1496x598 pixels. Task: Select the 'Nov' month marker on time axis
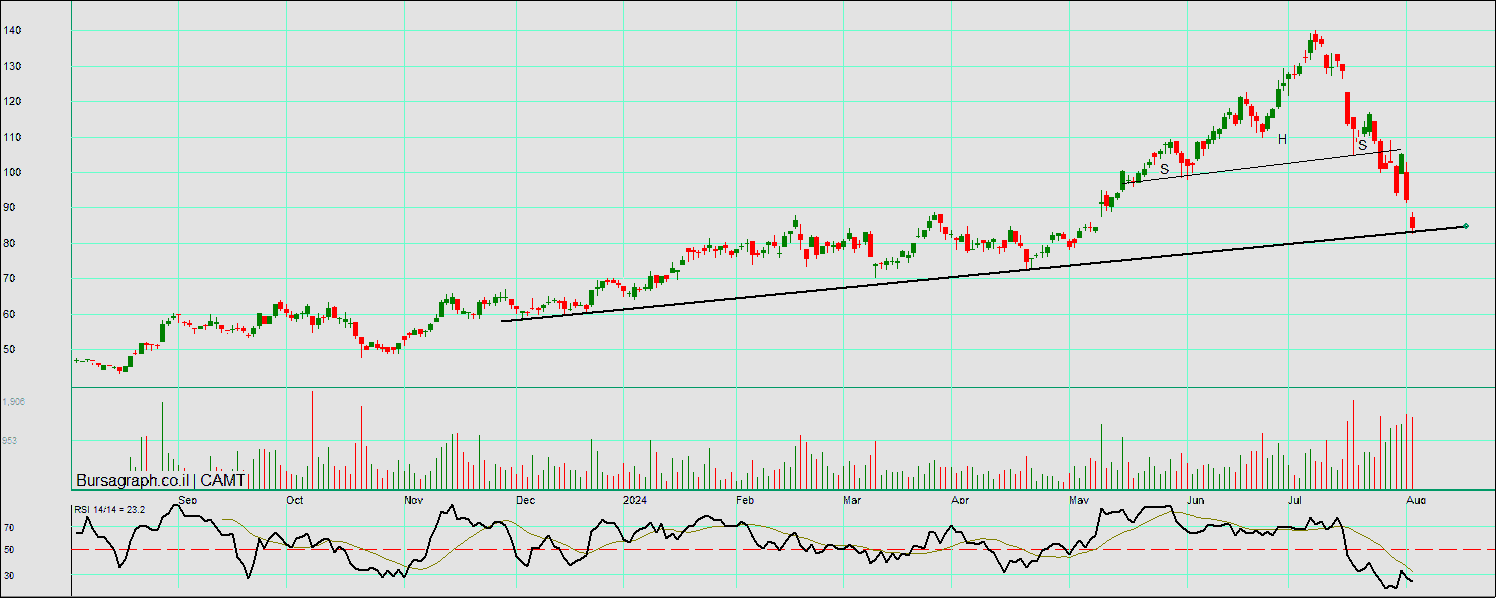(413, 499)
